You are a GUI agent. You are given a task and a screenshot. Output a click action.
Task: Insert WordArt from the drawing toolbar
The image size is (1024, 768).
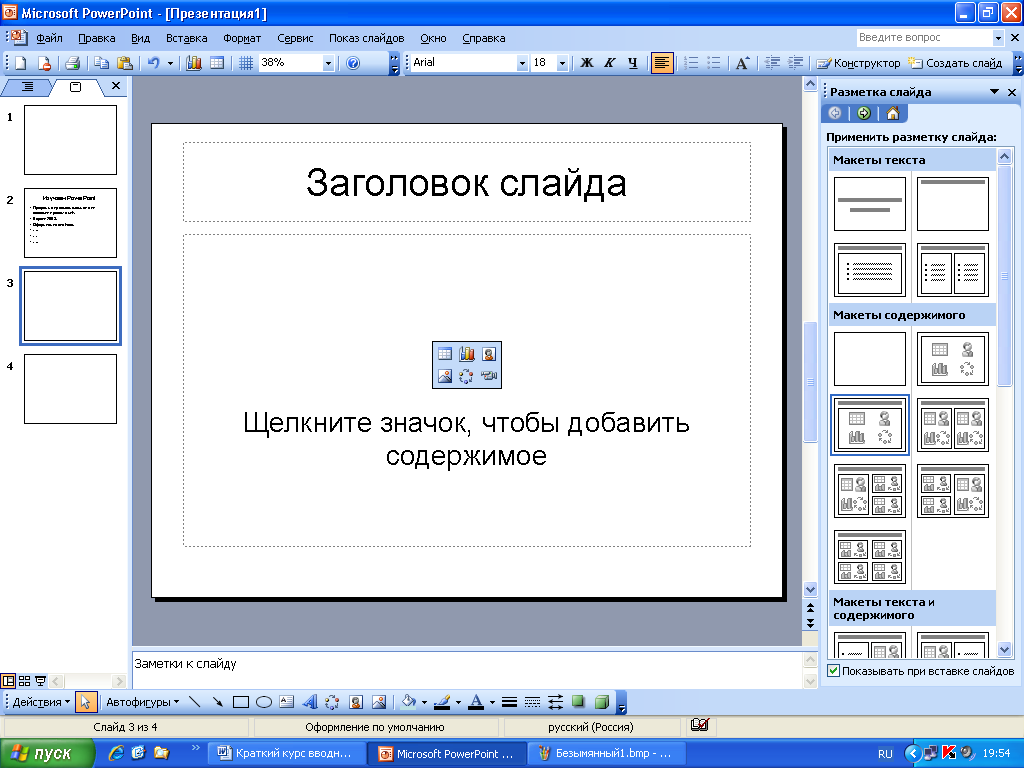310,702
